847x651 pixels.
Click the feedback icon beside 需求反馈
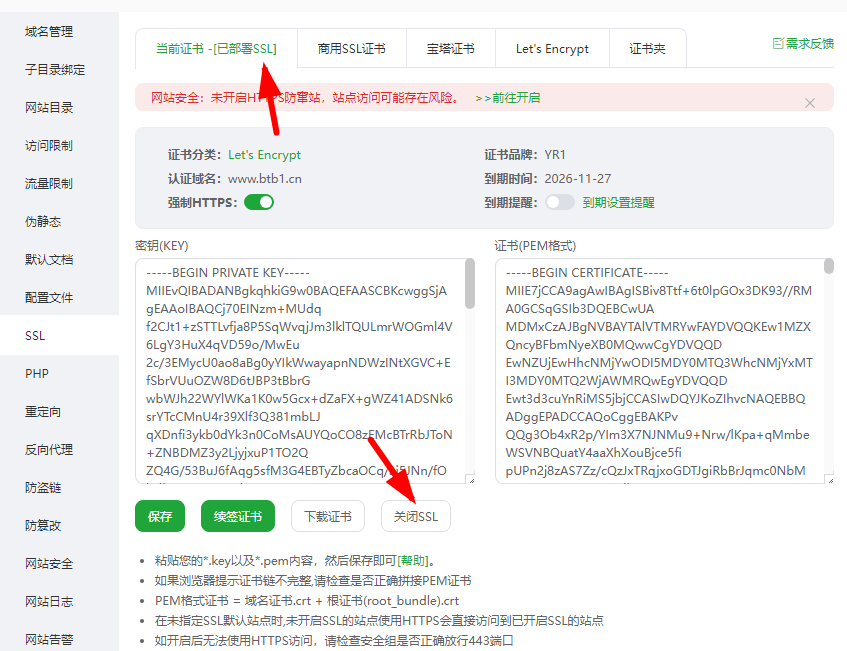[x=778, y=43]
